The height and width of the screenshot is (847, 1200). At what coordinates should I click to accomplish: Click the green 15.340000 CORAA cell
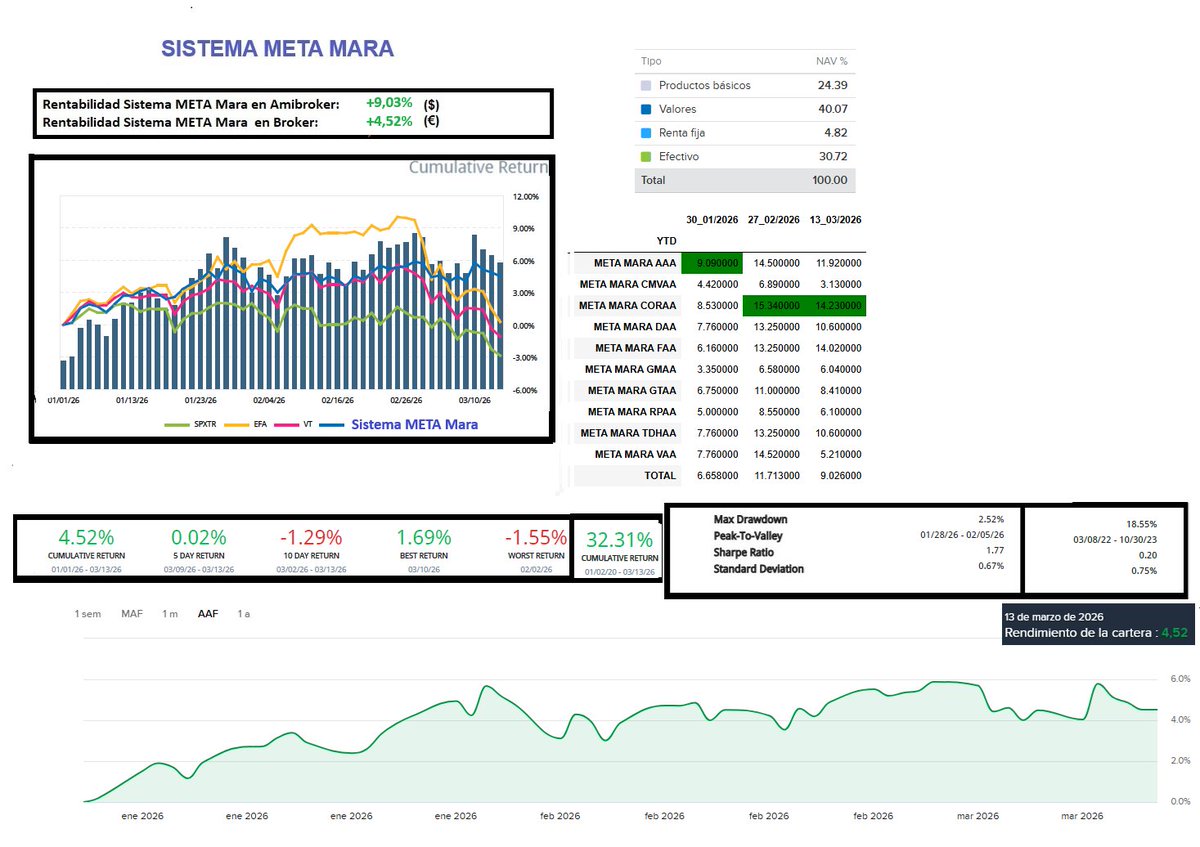point(773,306)
